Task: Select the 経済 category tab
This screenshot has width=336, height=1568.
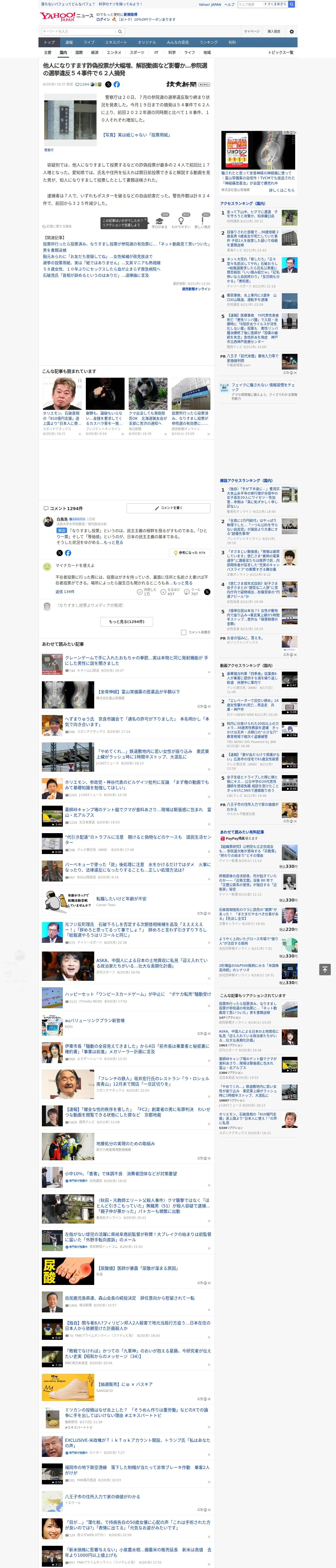Action: [94, 52]
